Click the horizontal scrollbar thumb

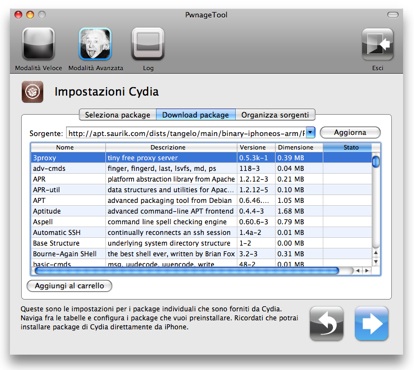tap(187, 271)
